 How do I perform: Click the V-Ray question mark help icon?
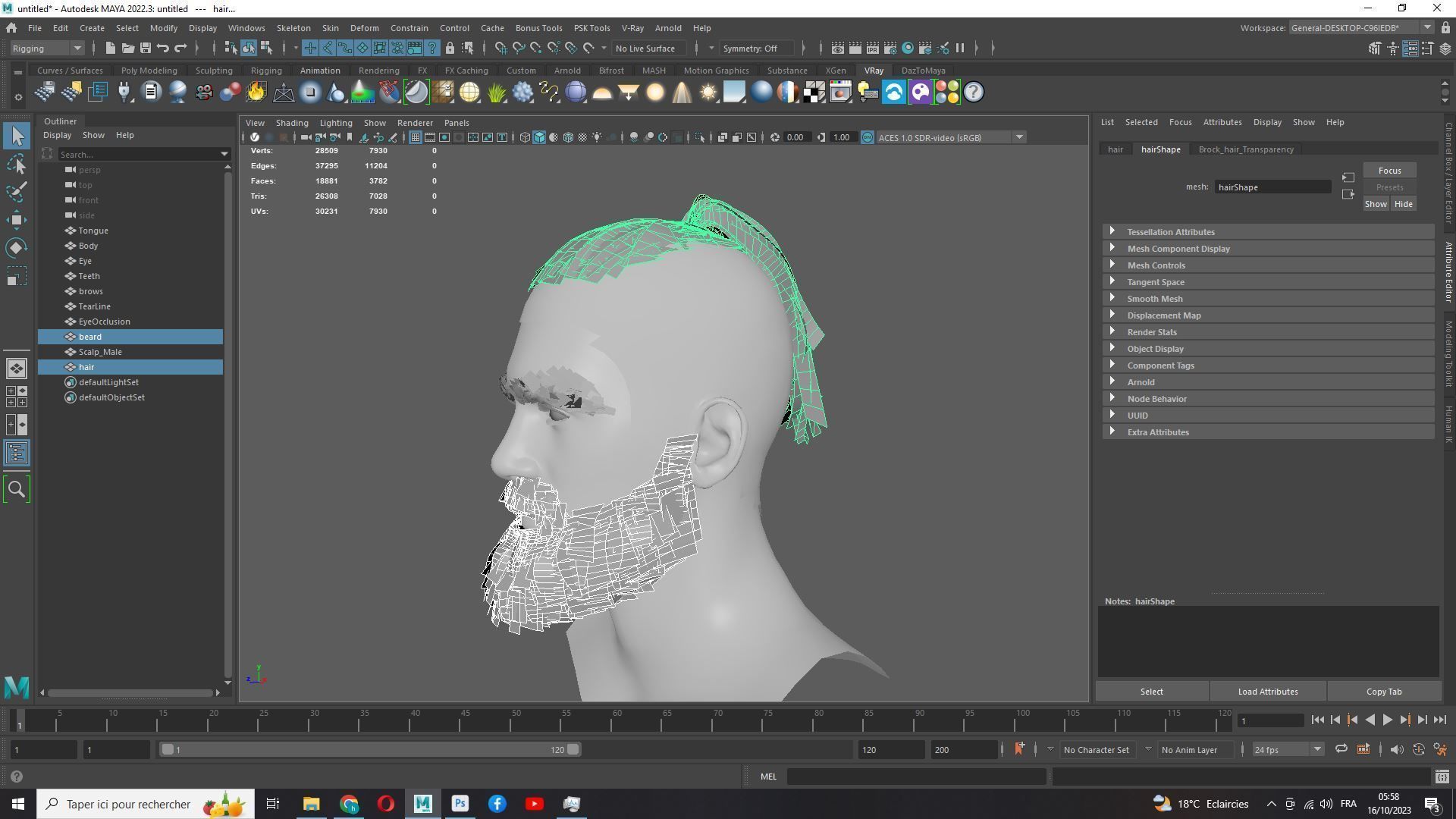pos(974,93)
